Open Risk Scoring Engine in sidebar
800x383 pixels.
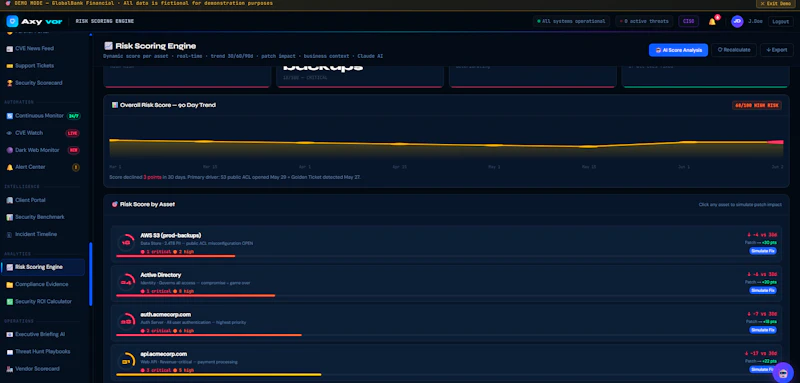43,267
